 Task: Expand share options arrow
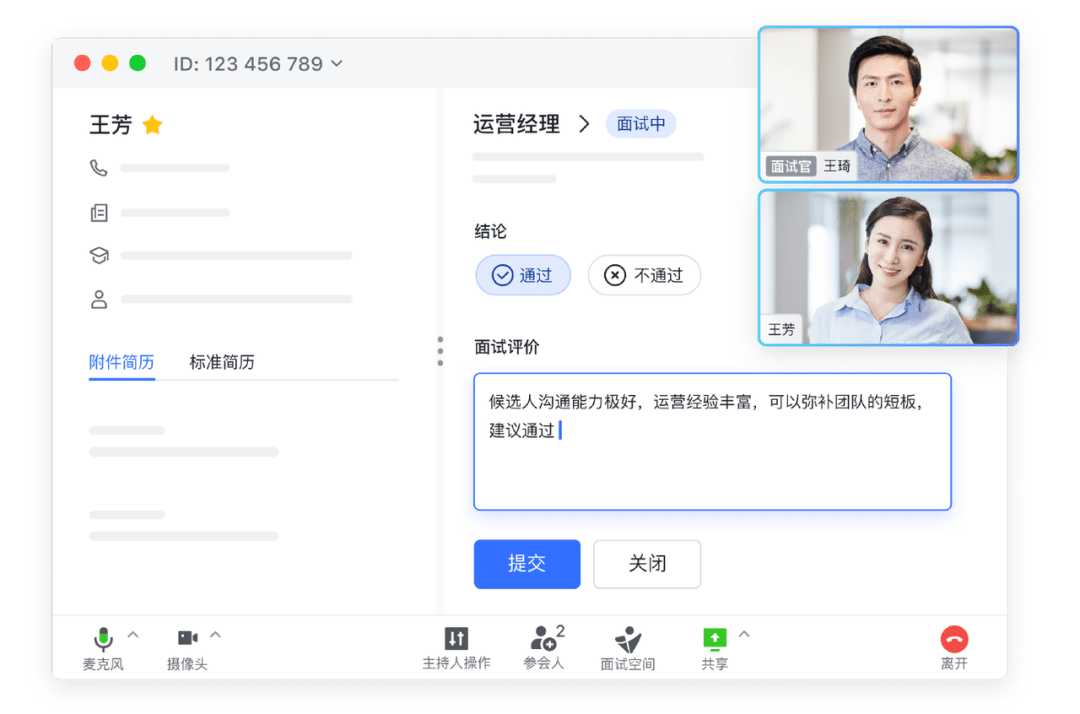744,635
